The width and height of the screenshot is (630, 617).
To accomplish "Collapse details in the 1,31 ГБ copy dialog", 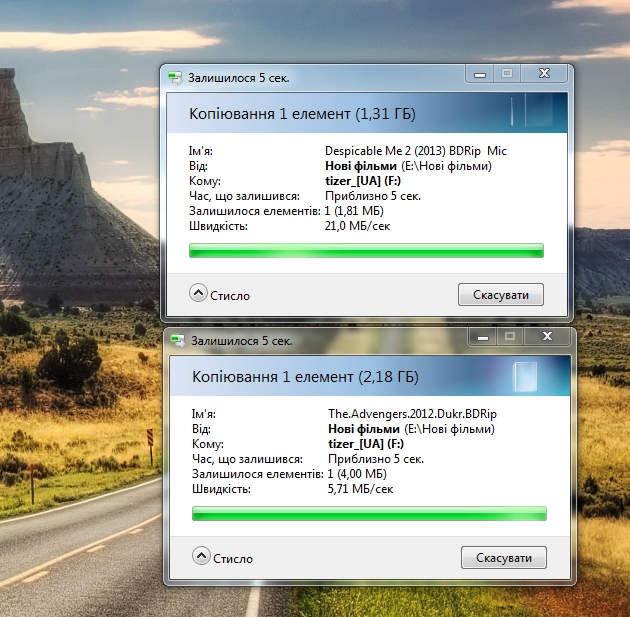I will click(x=198, y=293).
